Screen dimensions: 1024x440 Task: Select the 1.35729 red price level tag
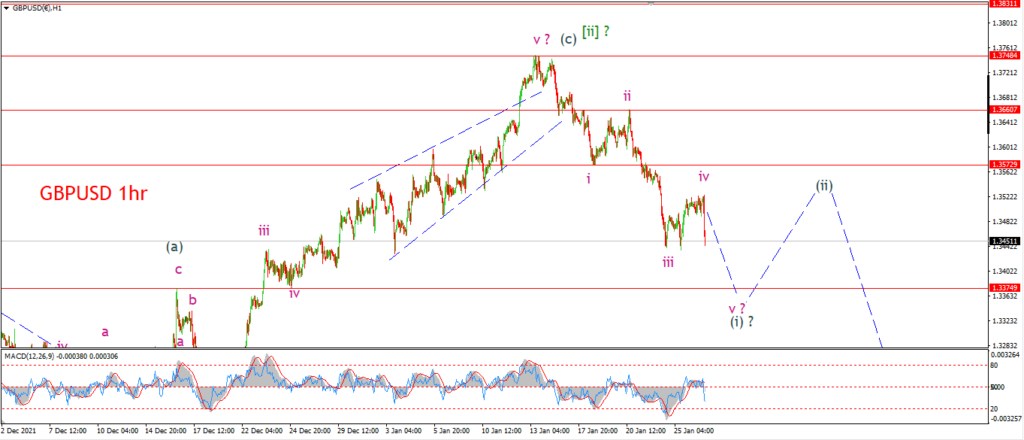pos(1004,165)
